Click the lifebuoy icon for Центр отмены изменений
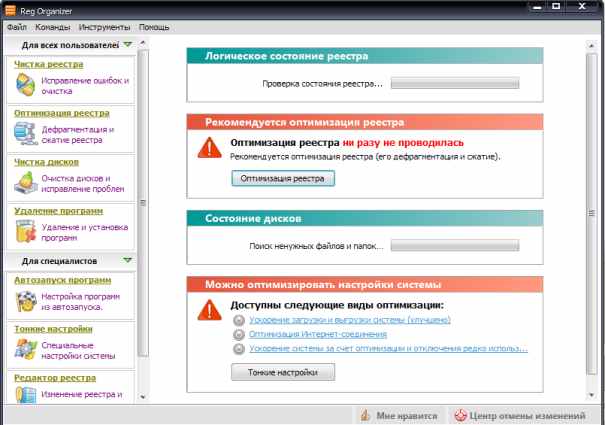This screenshot has width=605, height=425. tap(460, 415)
